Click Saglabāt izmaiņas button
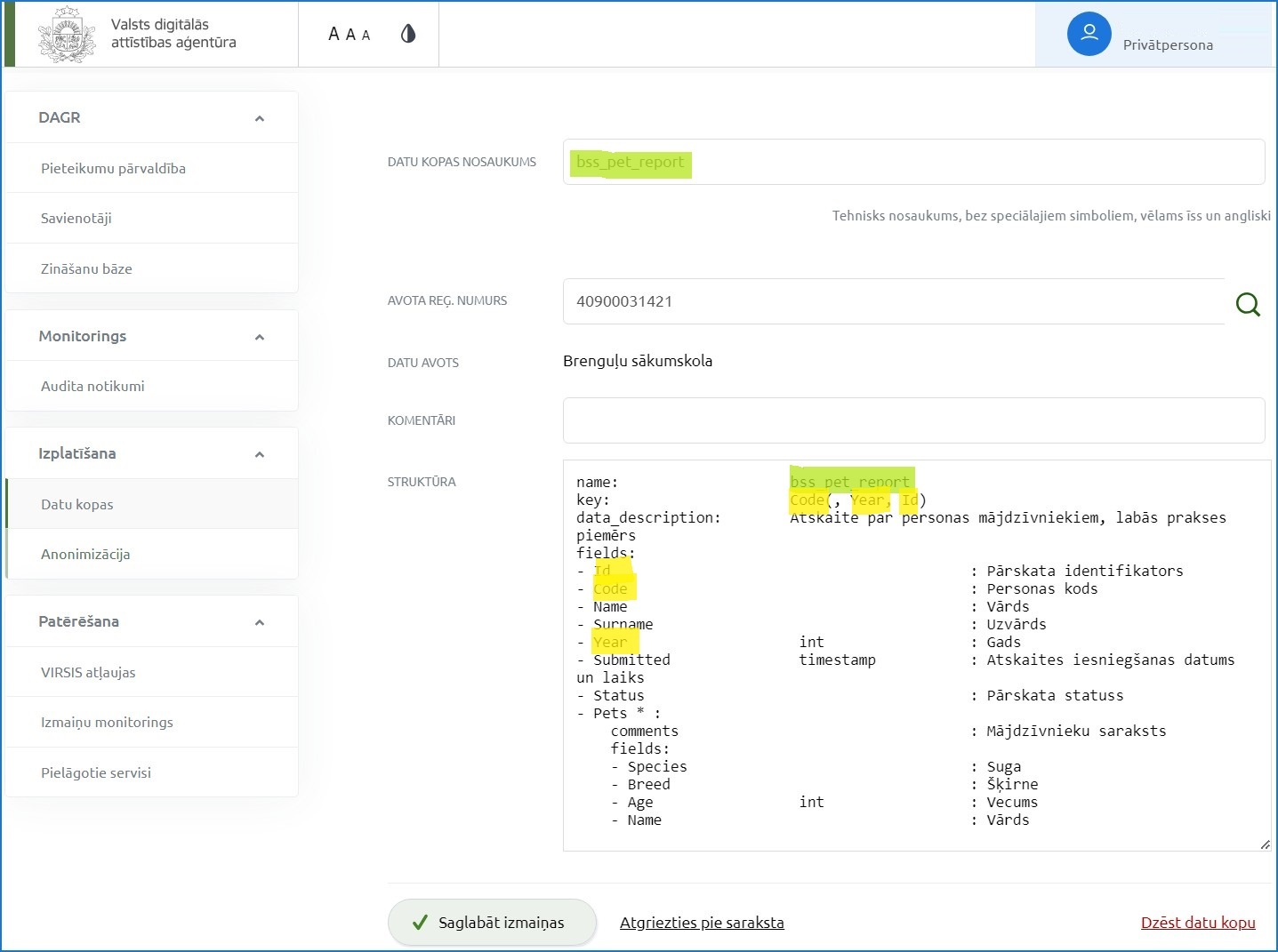Viewport: 1278px width, 952px height. (492, 923)
